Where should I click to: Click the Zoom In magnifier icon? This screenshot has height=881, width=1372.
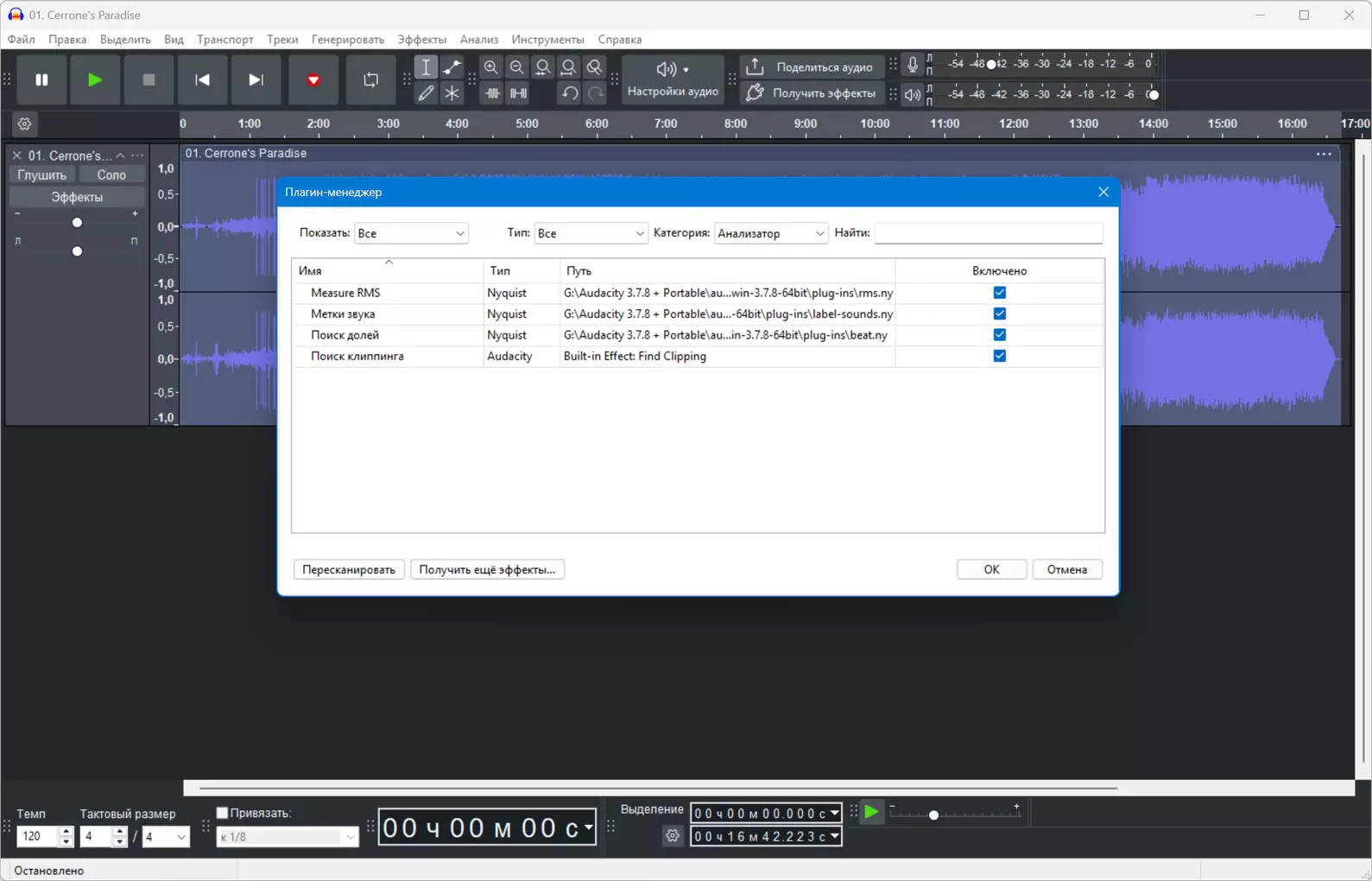click(491, 67)
